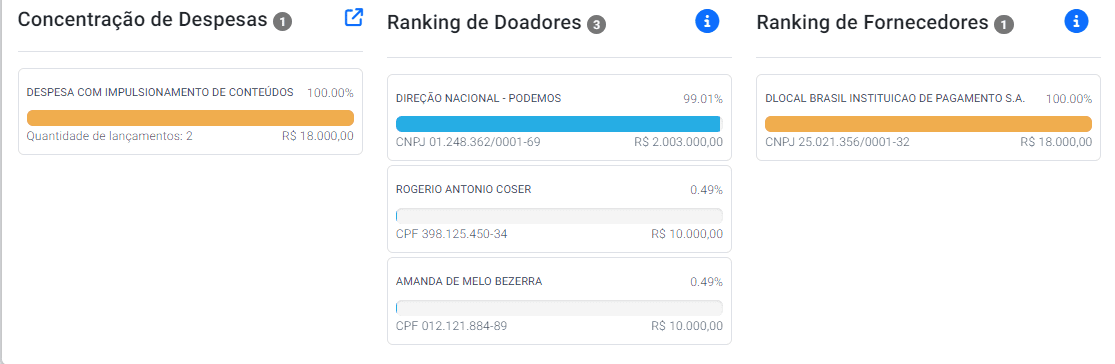1115x364 pixels.
Task: Click info icon beside Ranking de Doadores
Action: pyautogui.click(x=707, y=22)
